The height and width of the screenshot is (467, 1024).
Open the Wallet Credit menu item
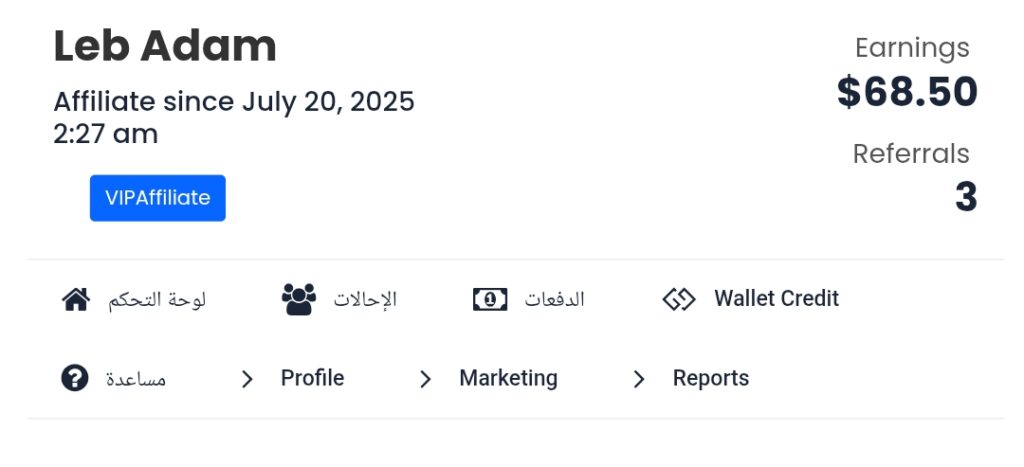(x=776, y=299)
